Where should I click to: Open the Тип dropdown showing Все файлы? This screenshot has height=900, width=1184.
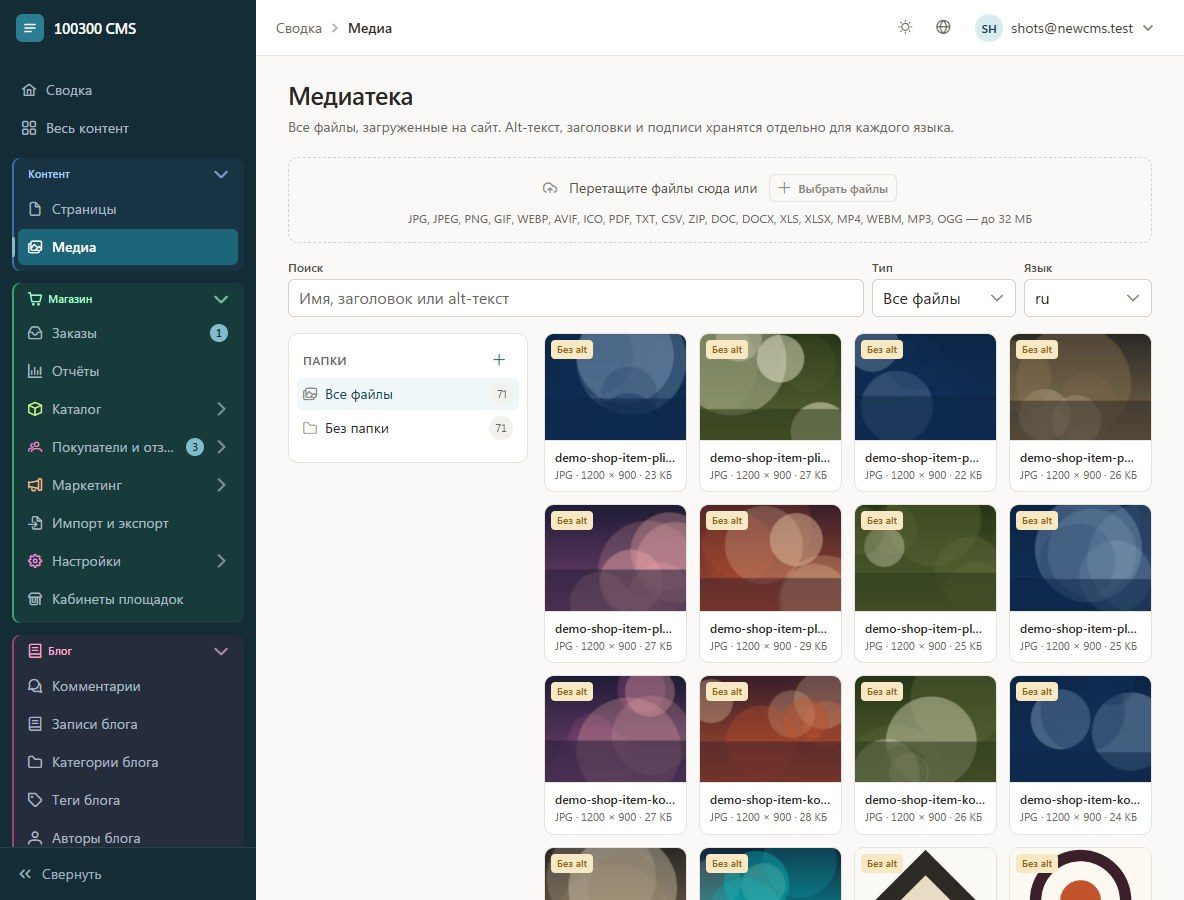(x=943, y=298)
